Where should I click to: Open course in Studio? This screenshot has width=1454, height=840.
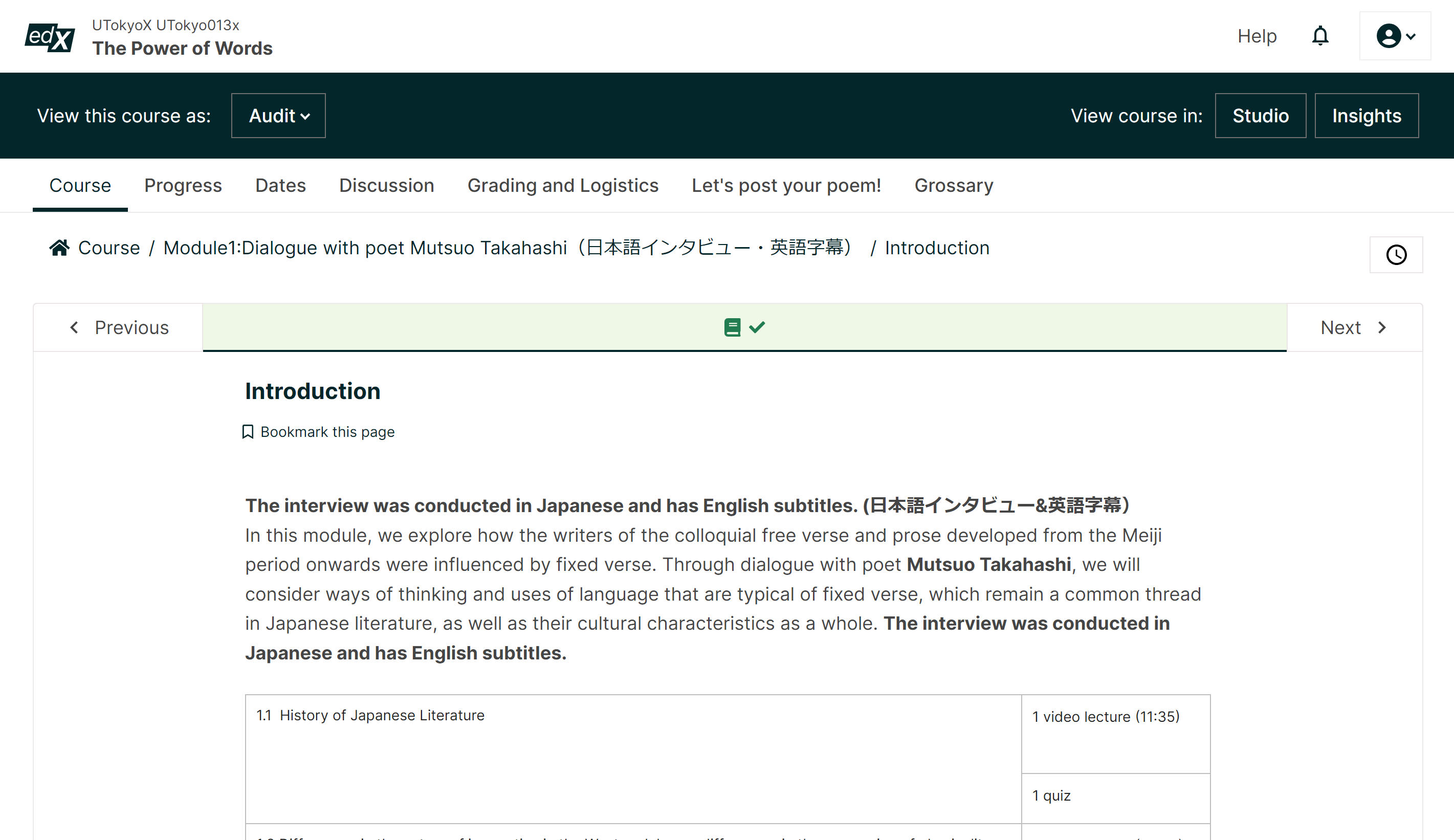[x=1260, y=116]
